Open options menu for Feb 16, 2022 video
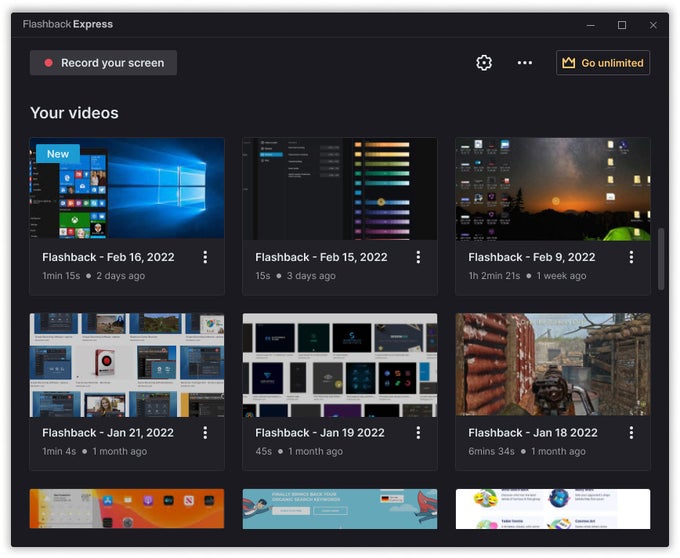This screenshot has width=680, height=558. 205,257
